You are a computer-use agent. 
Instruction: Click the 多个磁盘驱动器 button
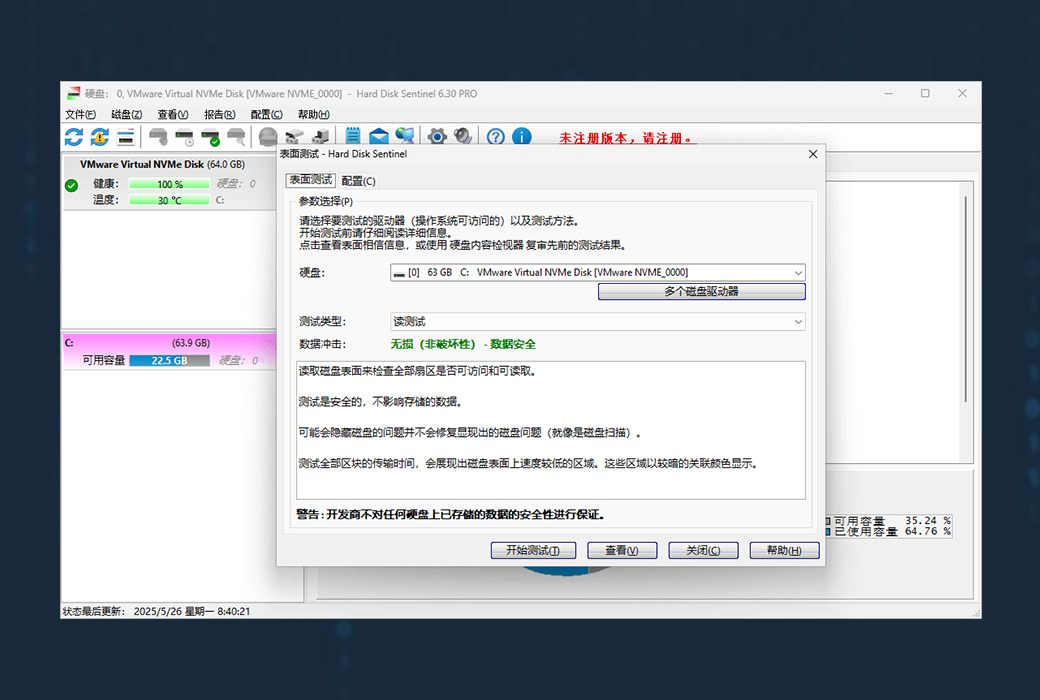coord(702,291)
